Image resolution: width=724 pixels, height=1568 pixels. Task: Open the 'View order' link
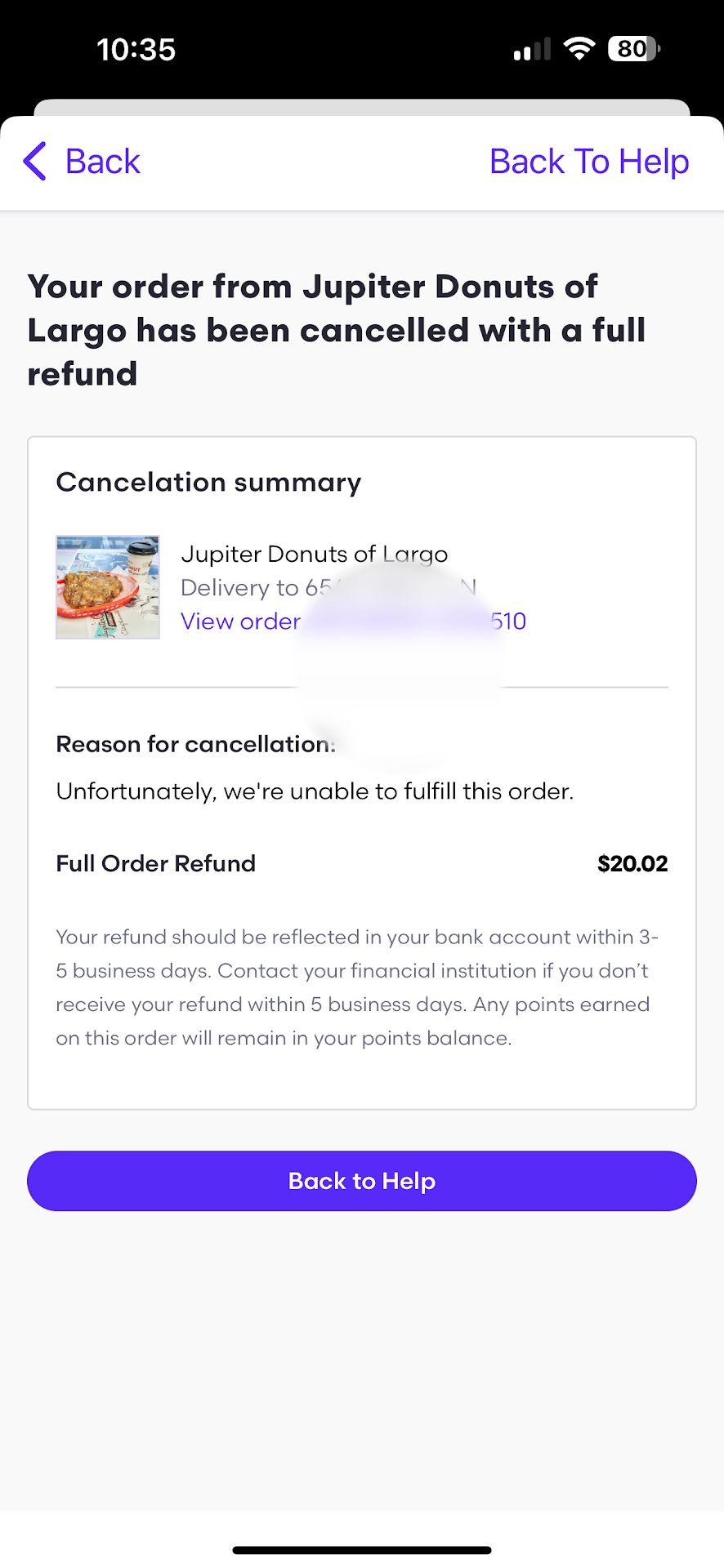click(241, 621)
